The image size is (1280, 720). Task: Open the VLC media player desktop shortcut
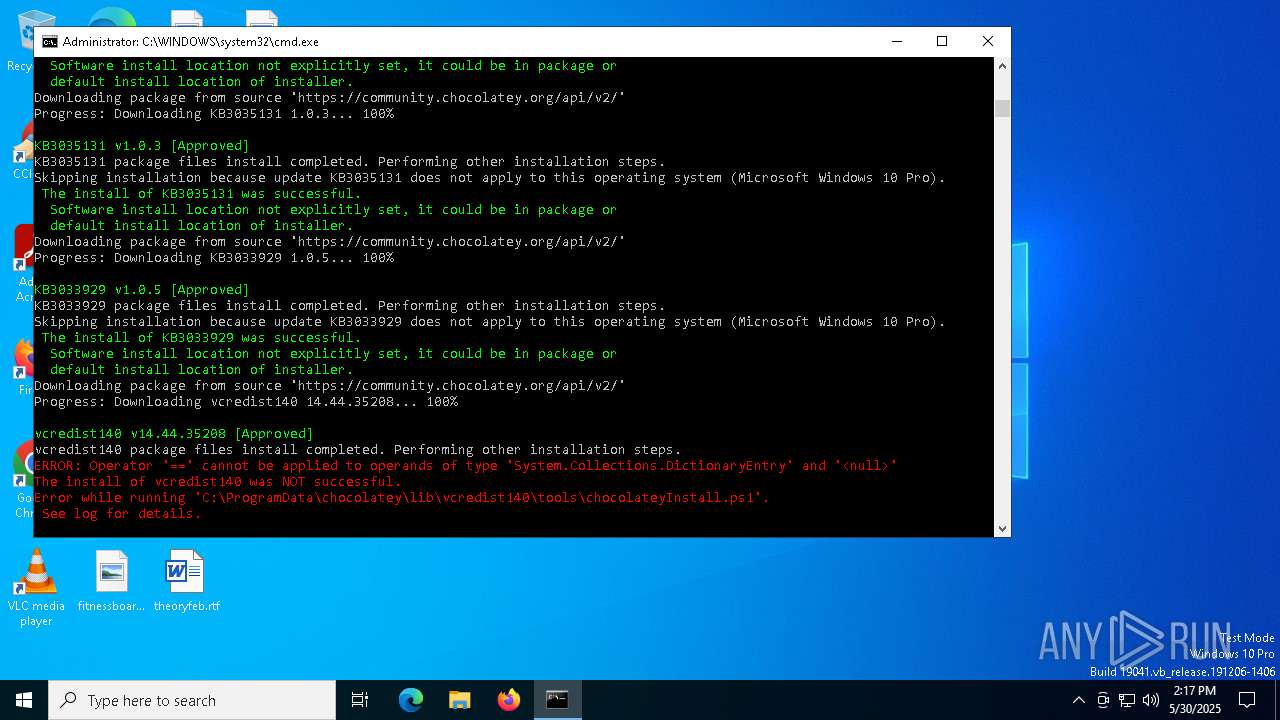[36, 588]
